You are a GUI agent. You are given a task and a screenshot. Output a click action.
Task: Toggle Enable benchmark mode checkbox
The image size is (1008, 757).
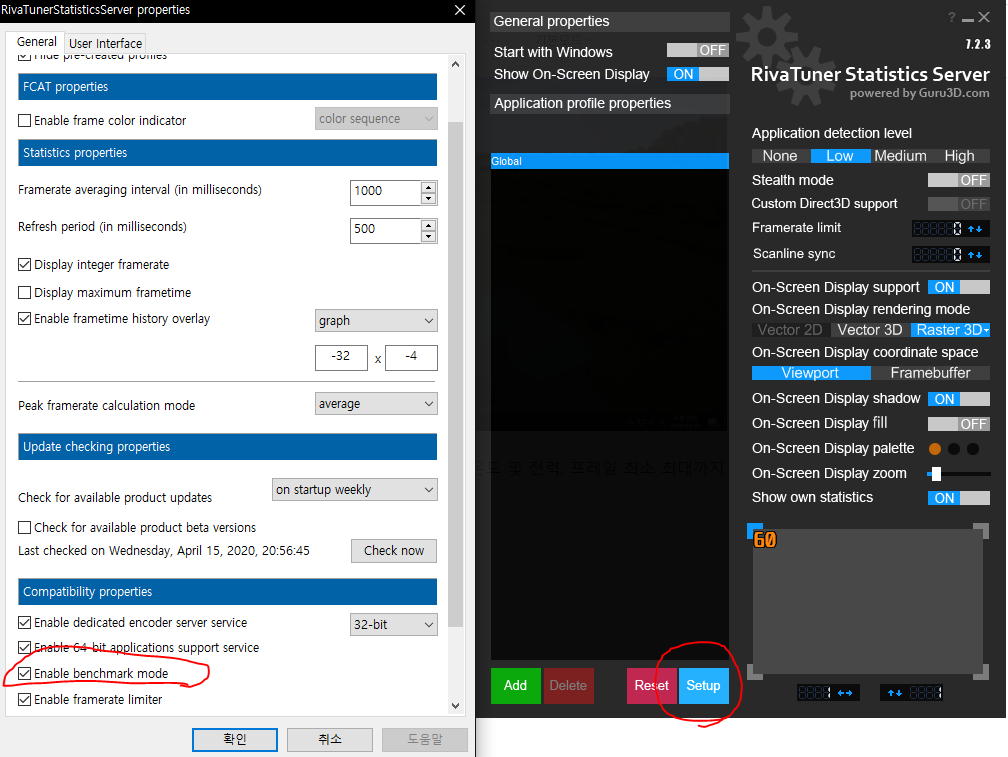24,673
